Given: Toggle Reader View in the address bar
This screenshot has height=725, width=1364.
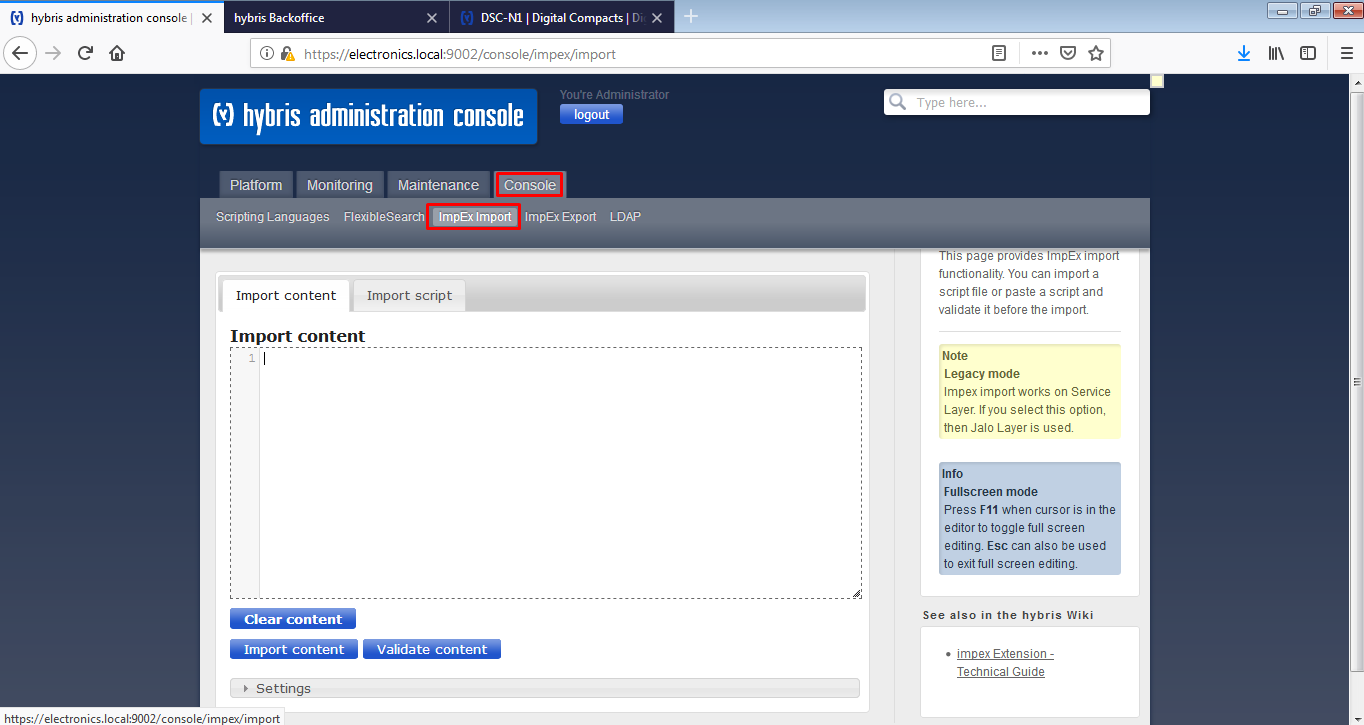Looking at the screenshot, I should (x=998, y=52).
